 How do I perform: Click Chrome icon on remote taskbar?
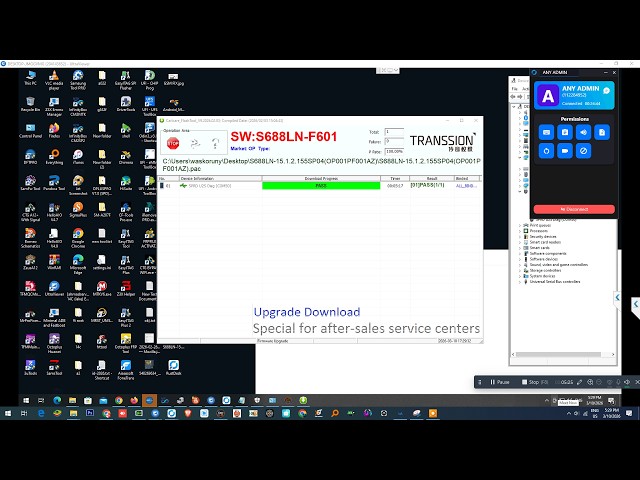(119, 400)
